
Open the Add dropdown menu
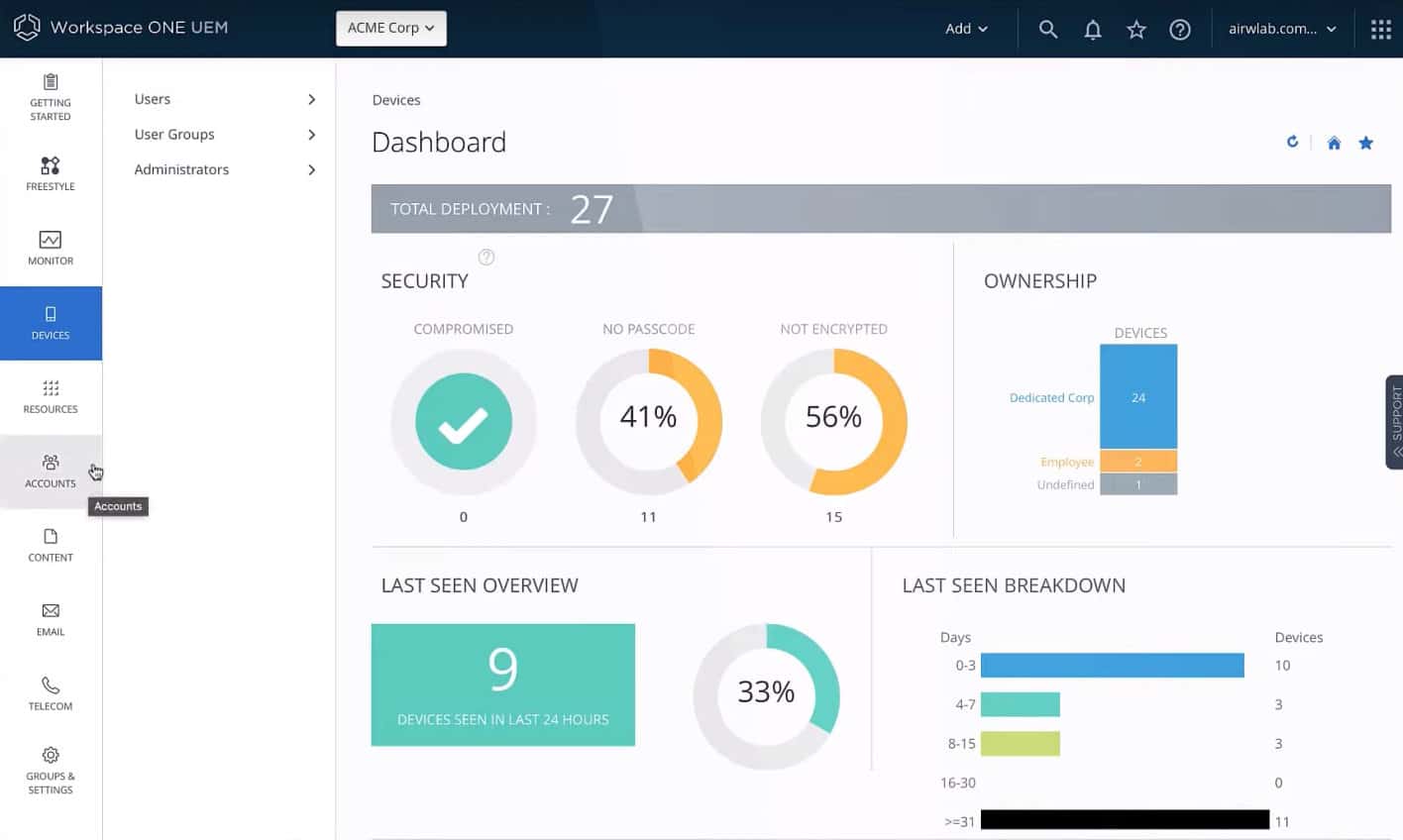[966, 29]
